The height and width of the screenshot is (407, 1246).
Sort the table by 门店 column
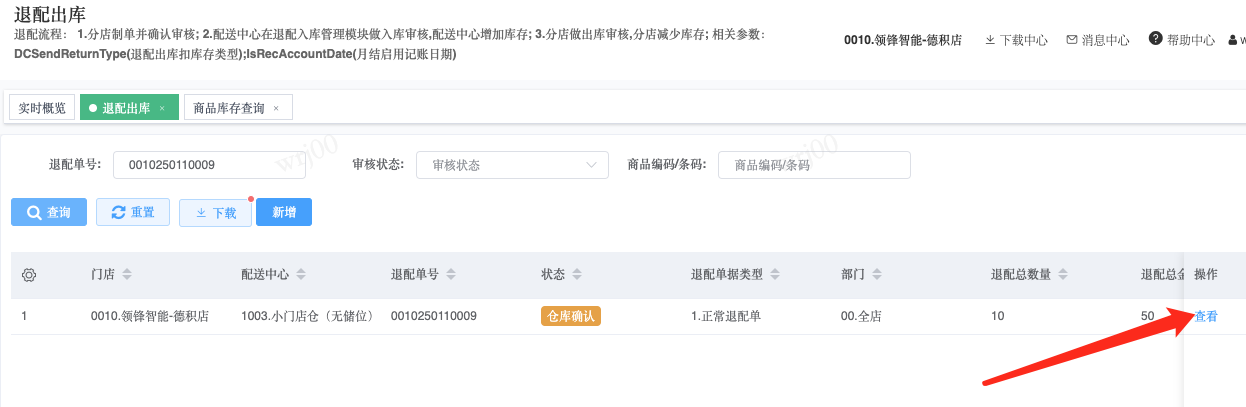click(x=127, y=275)
